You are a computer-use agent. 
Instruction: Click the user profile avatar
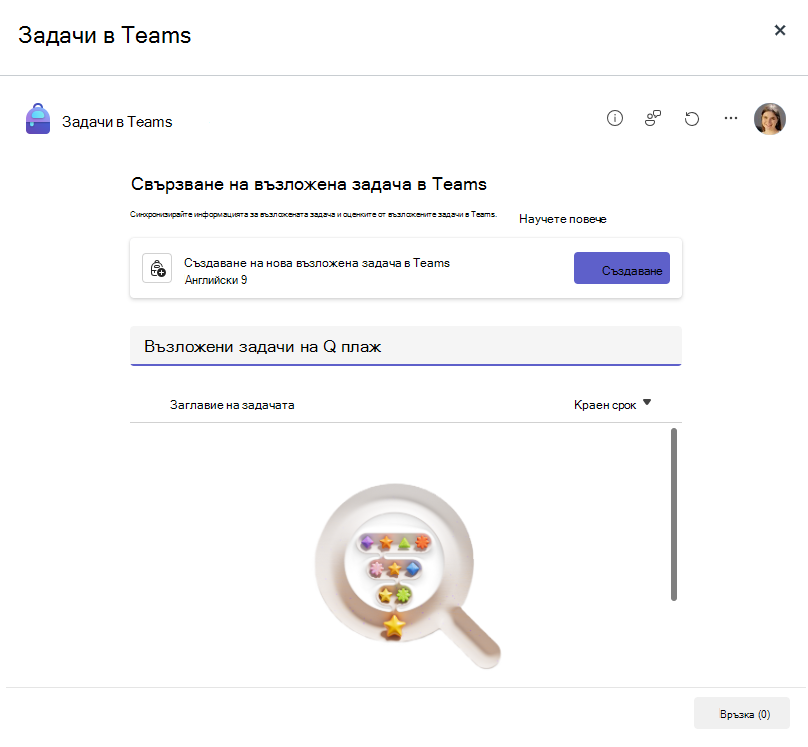[x=769, y=119]
